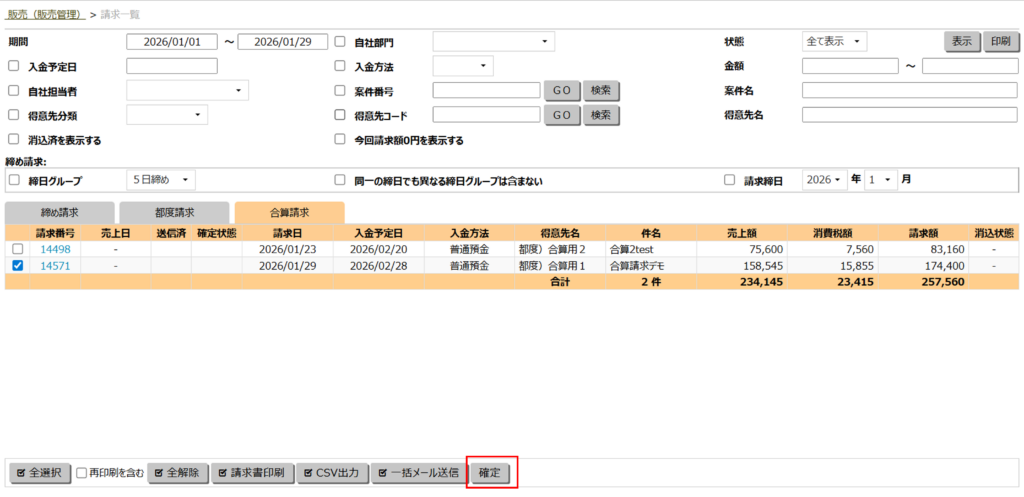Click the 全解除 deselect-all button
1024x497 pixels.
click(177, 472)
